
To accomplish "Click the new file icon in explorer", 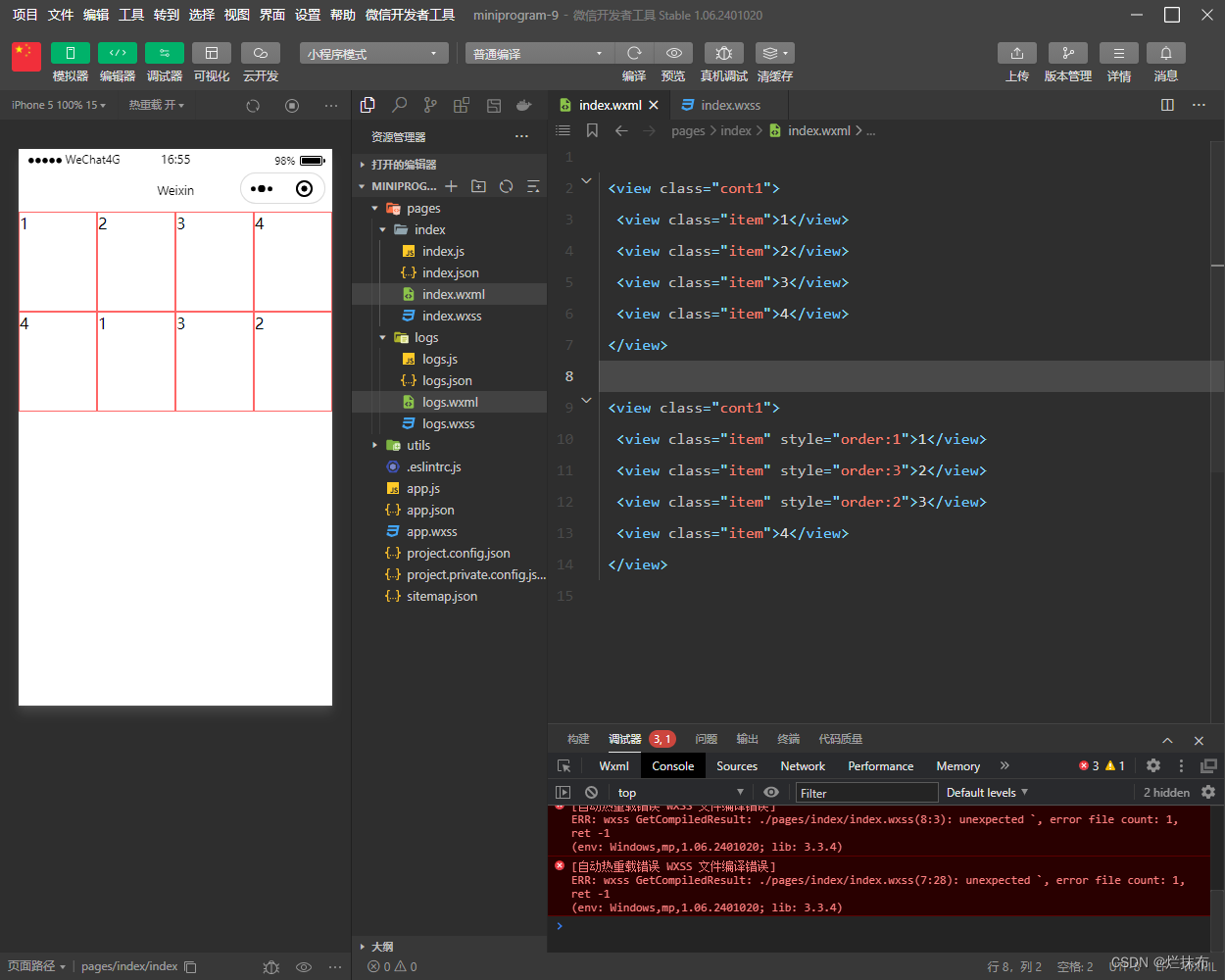I will 451,186.
